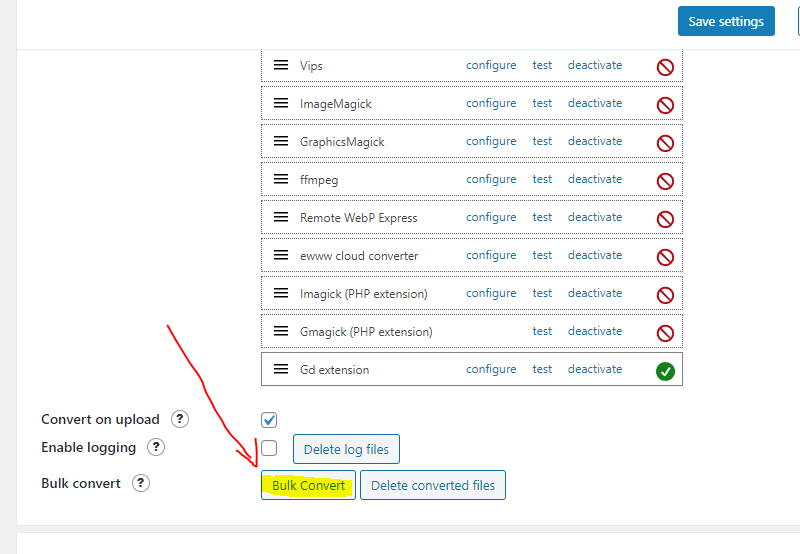Click the Save settings button
The width and height of the screenshot is (800, 554).
point(726,21)
